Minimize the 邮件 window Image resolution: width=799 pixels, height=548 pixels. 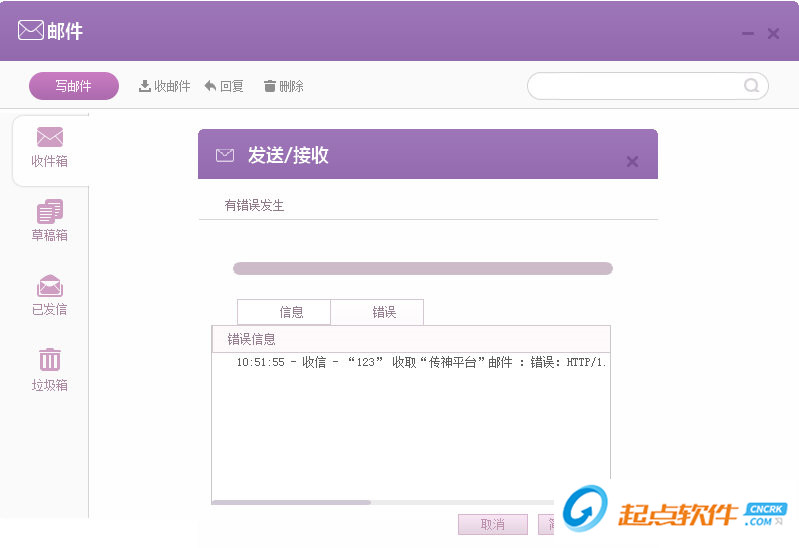748,34
